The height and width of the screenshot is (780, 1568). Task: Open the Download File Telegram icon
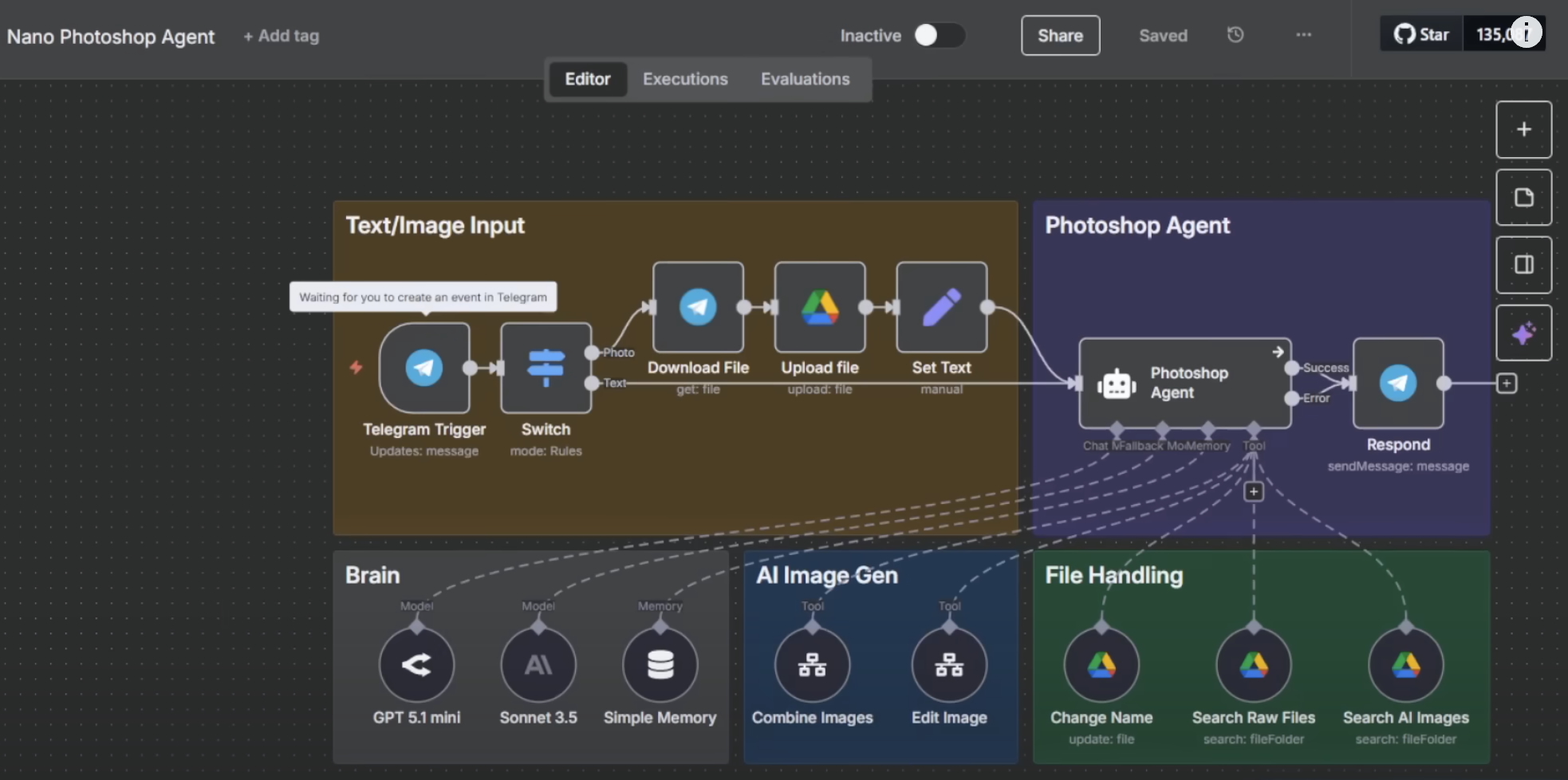[697, 308]
